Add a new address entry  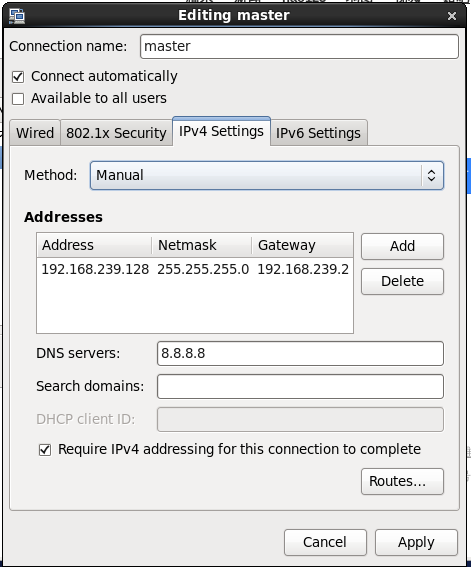(402, 246)
